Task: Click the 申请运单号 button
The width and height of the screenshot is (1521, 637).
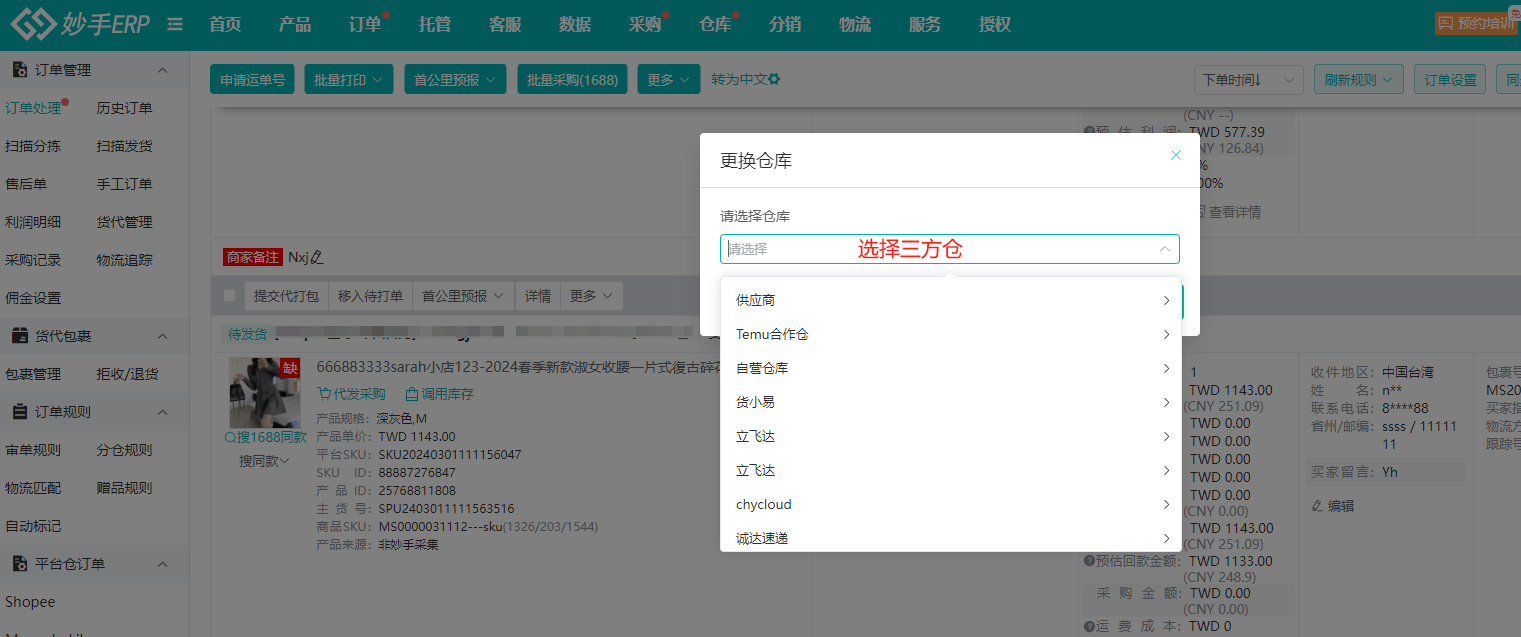Action: pyautogui.click(x=252, y=80)
